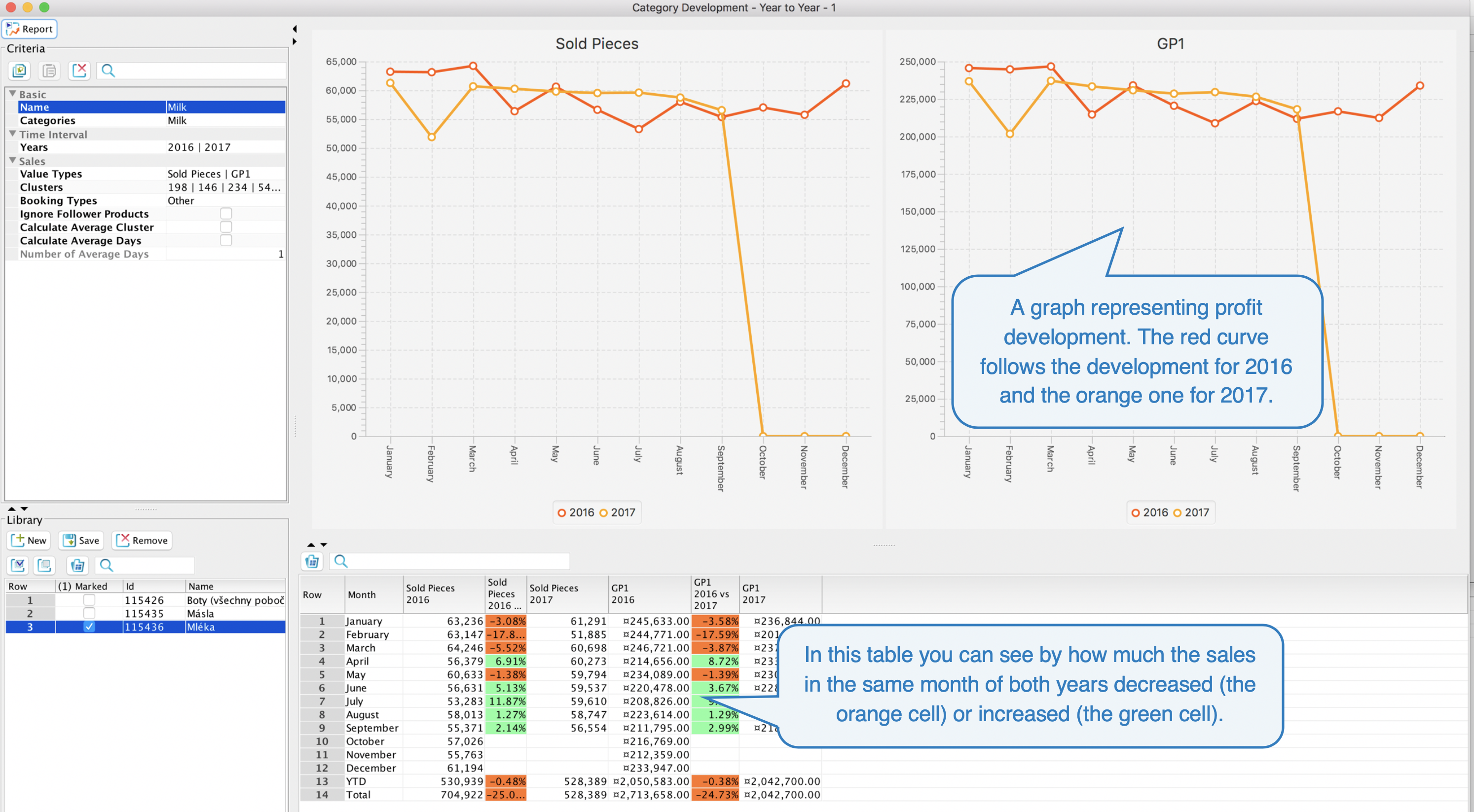Image resolution: width=1474 pixels, height=812 pixels.
Task: Toggle the 2017 legend marker in Sold Pieces chart
Action: coord(603,513)
